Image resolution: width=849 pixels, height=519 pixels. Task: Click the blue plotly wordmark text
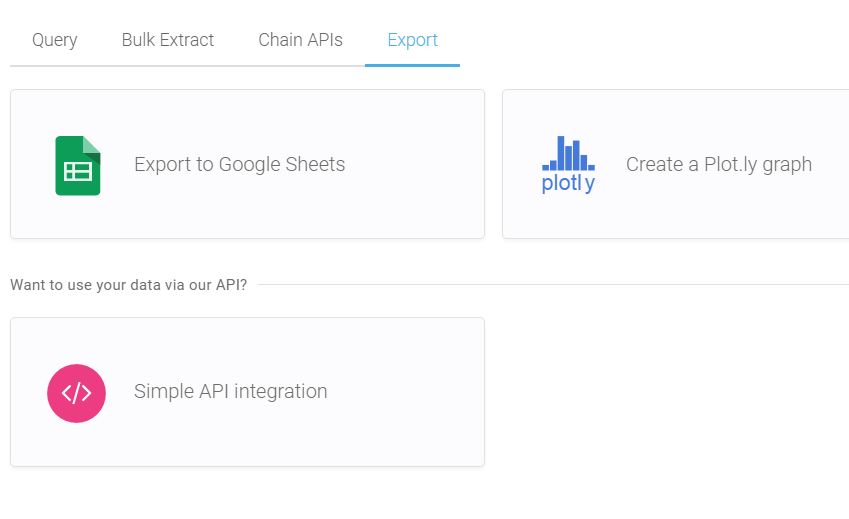pyautogui.click(x=569, y=183)
